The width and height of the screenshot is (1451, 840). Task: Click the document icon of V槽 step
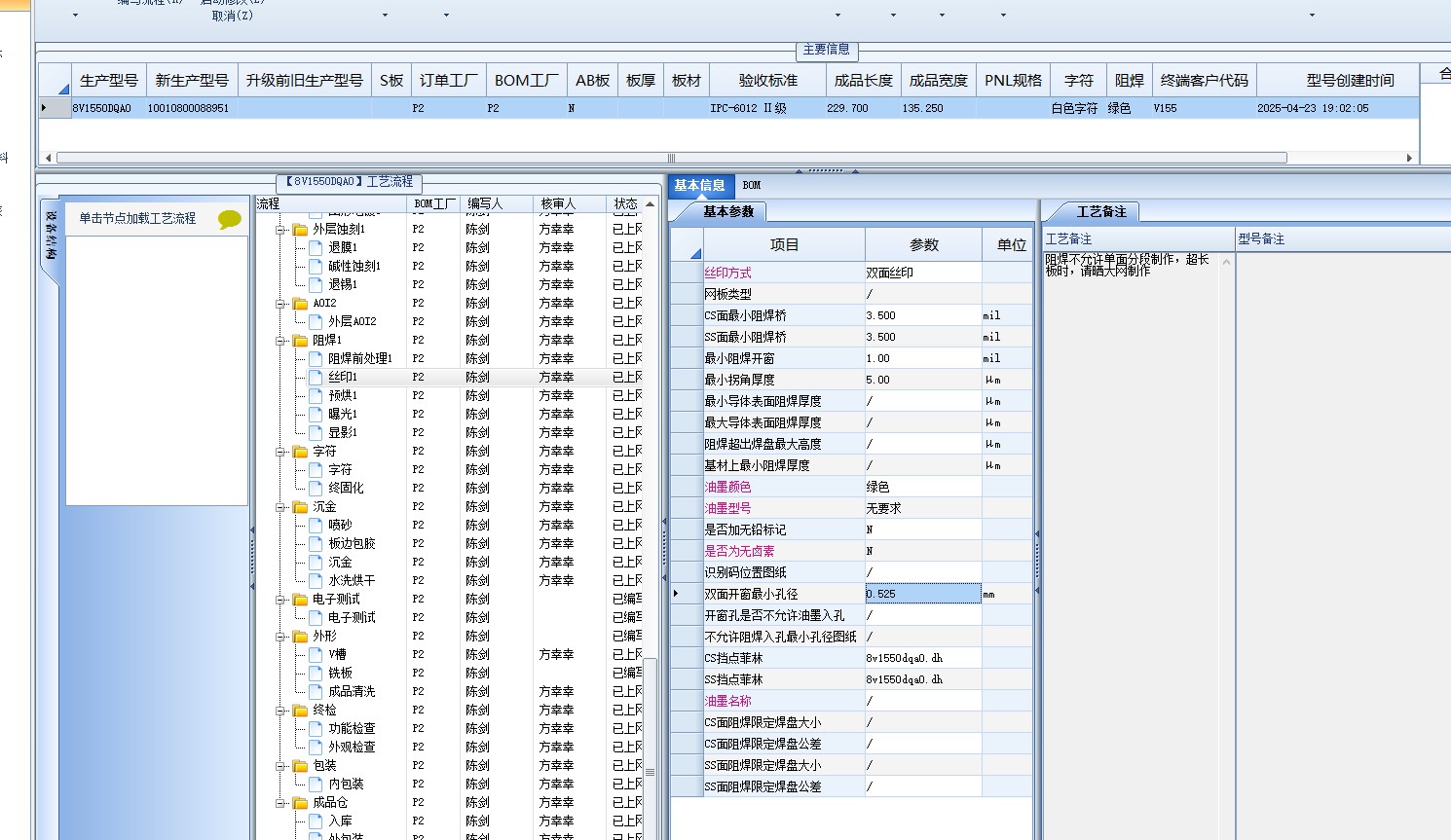point(316,654)
